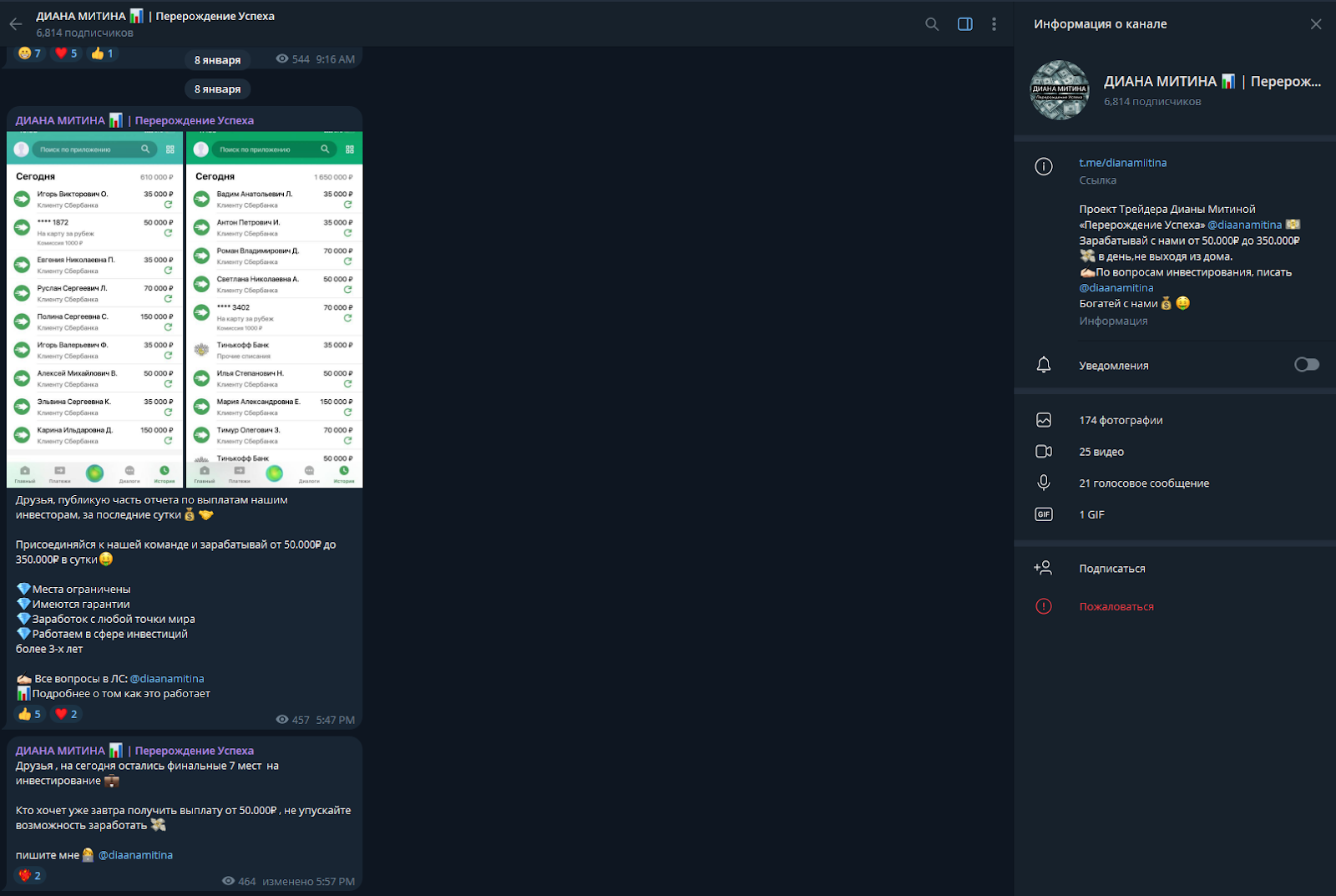Screen dimensions: 1336x896
Task: Click the Информация label in the description
Action: 1113,321
